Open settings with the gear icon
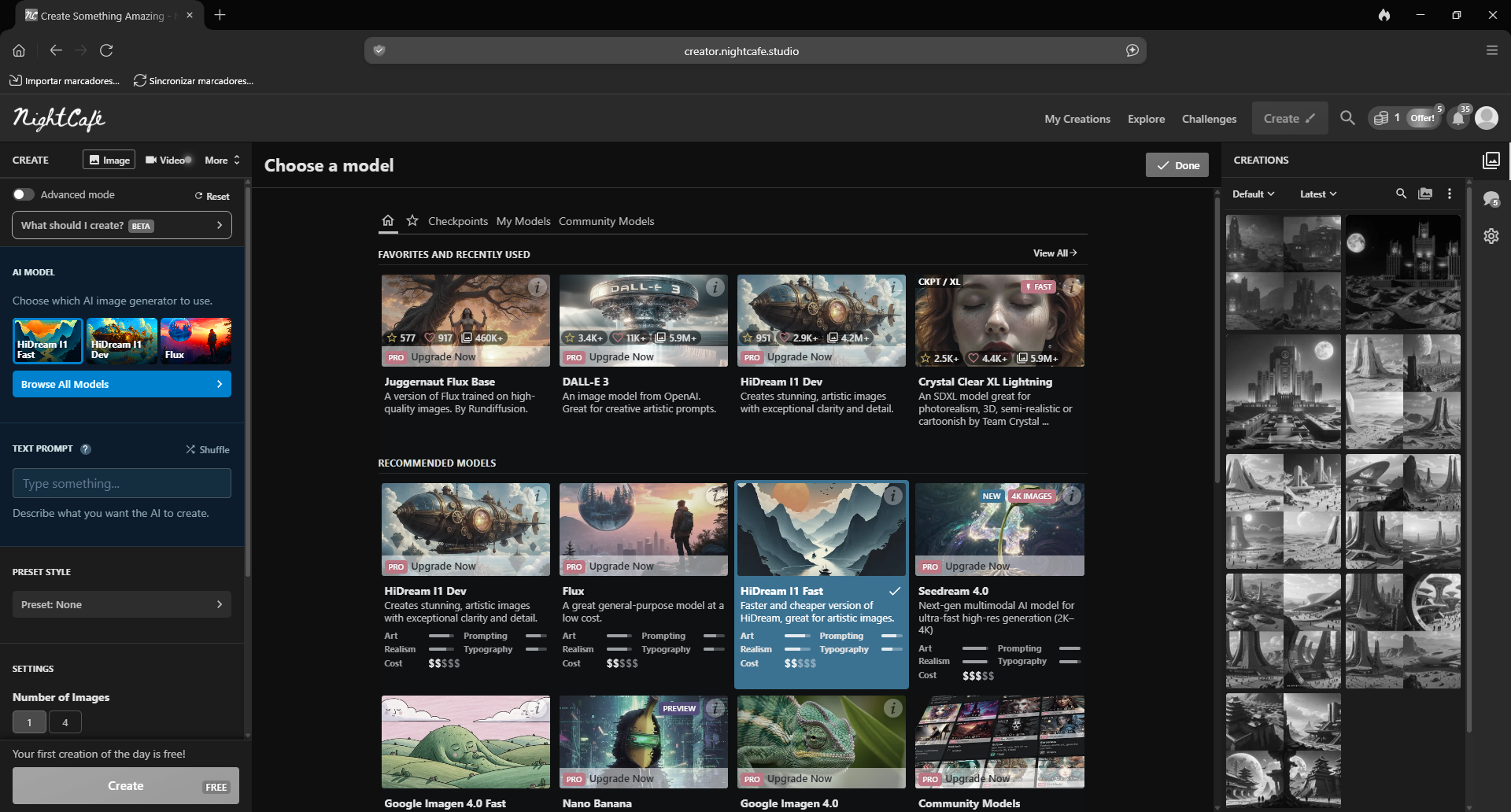 1492,235
